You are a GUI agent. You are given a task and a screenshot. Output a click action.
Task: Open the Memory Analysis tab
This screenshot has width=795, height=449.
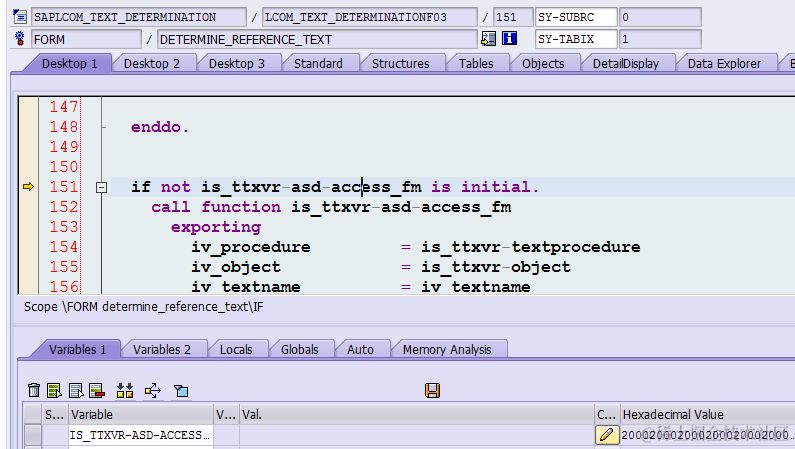tap(447, 349)
